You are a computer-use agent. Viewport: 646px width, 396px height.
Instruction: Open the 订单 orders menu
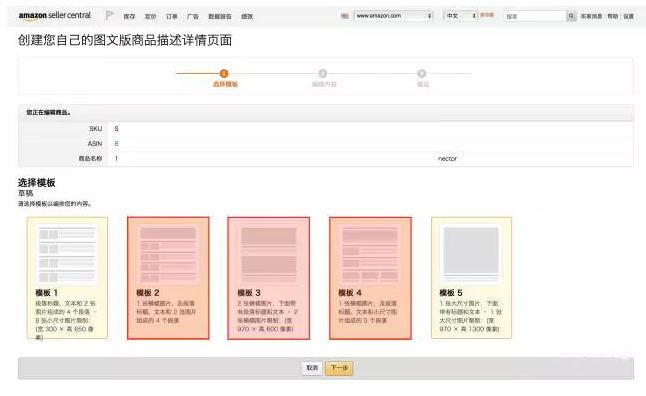tap(171, 16)
